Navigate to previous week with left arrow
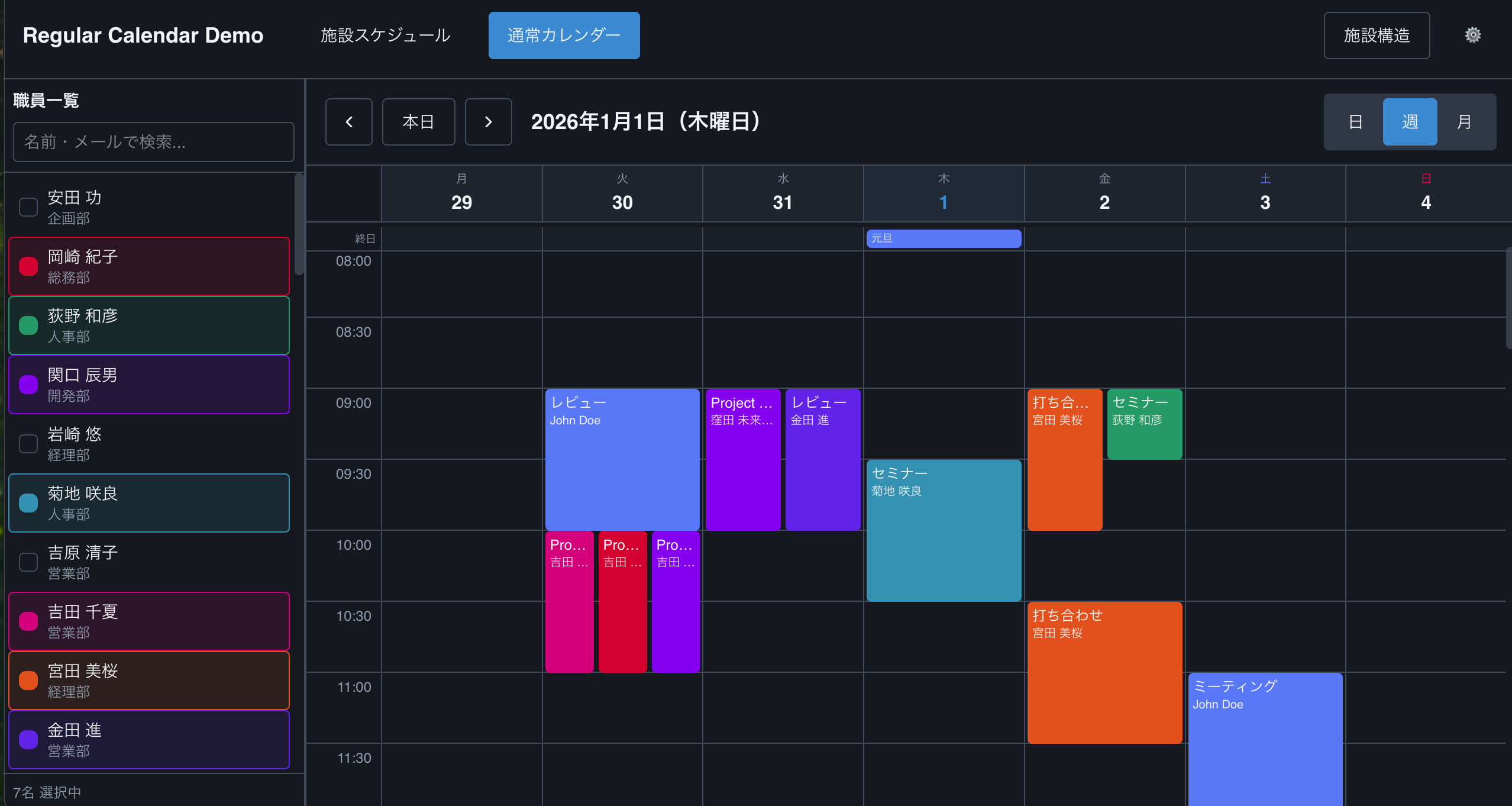The height and width of the screenshot is (806, 1512). point(348,121)
